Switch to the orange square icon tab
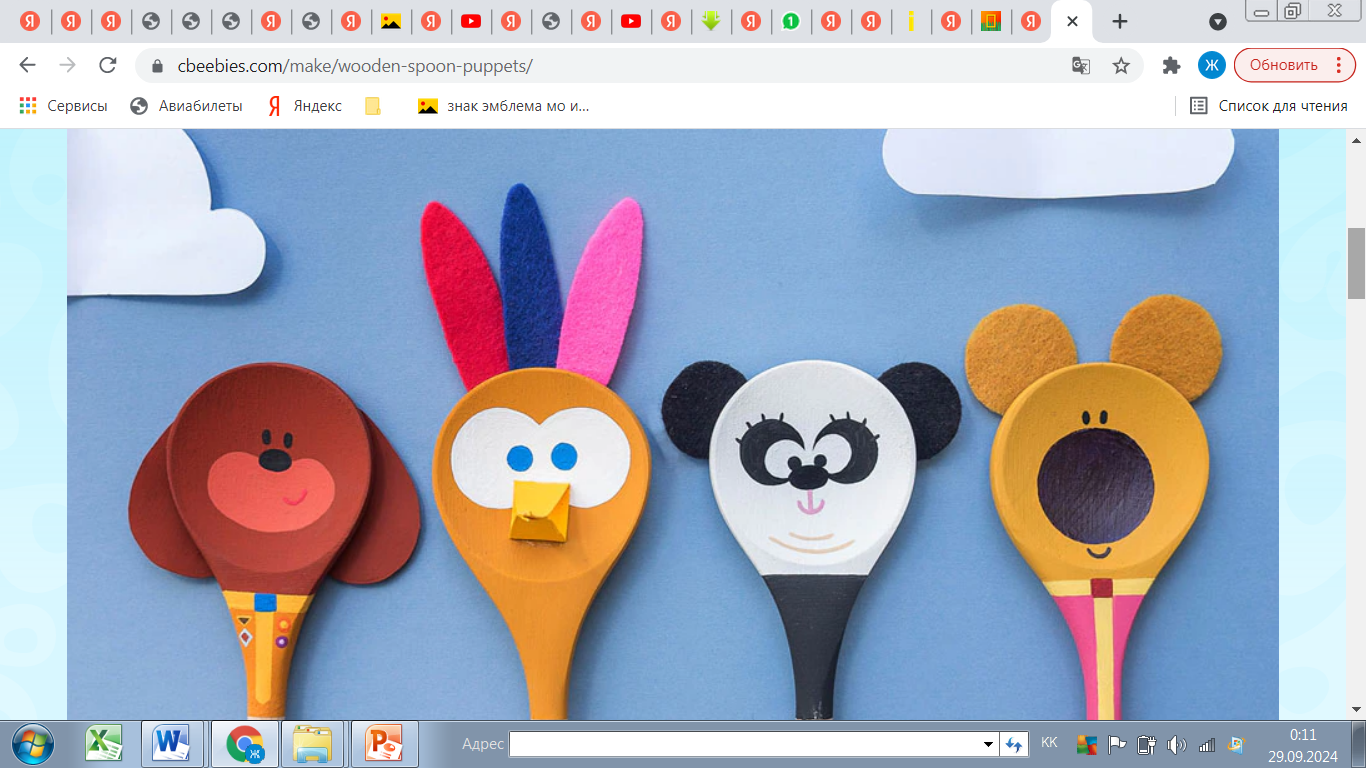Viewport: 1366px width, 768px height. (991, 21)
